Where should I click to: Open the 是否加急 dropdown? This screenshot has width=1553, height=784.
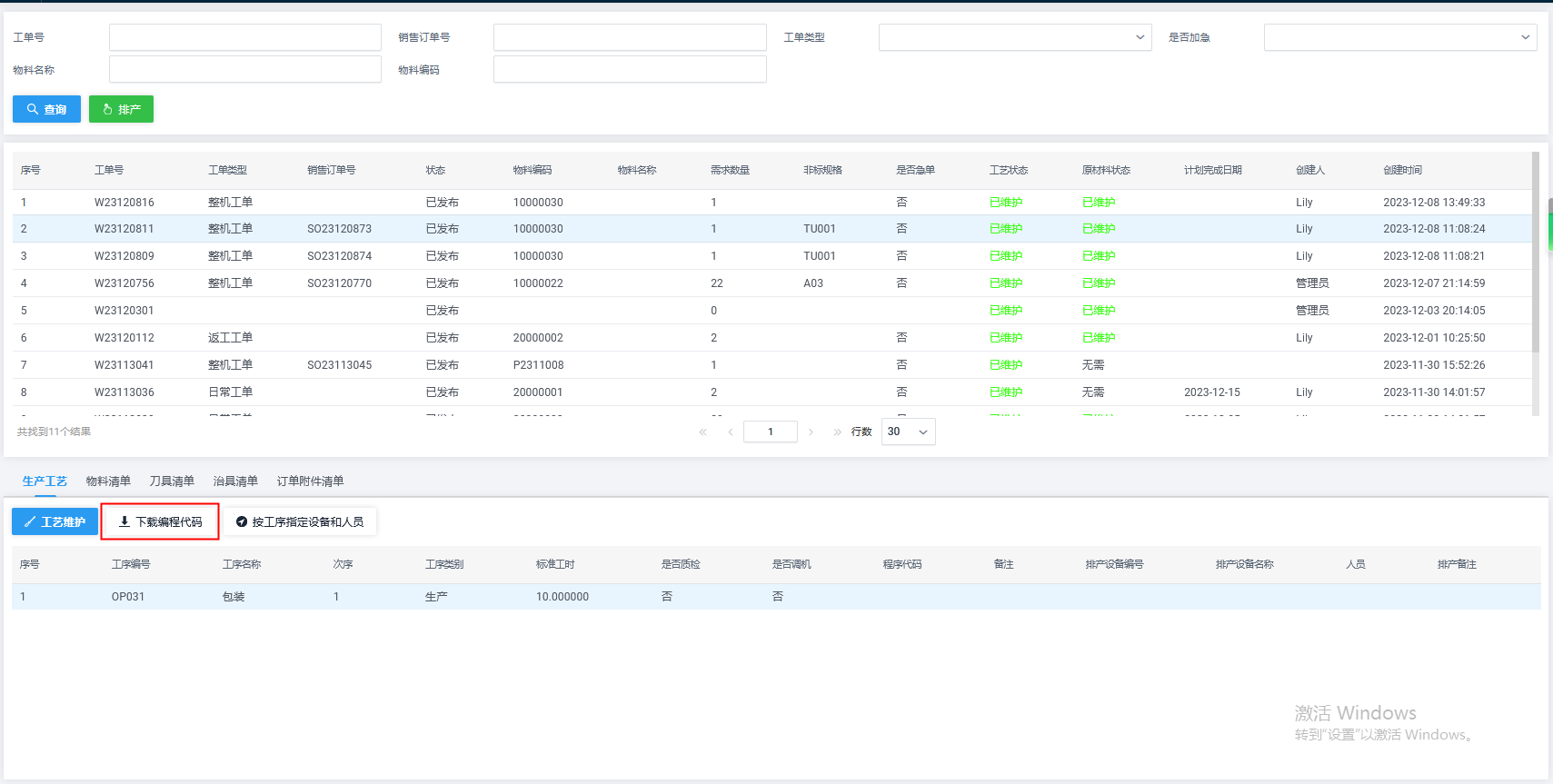tap(1399, 37)
